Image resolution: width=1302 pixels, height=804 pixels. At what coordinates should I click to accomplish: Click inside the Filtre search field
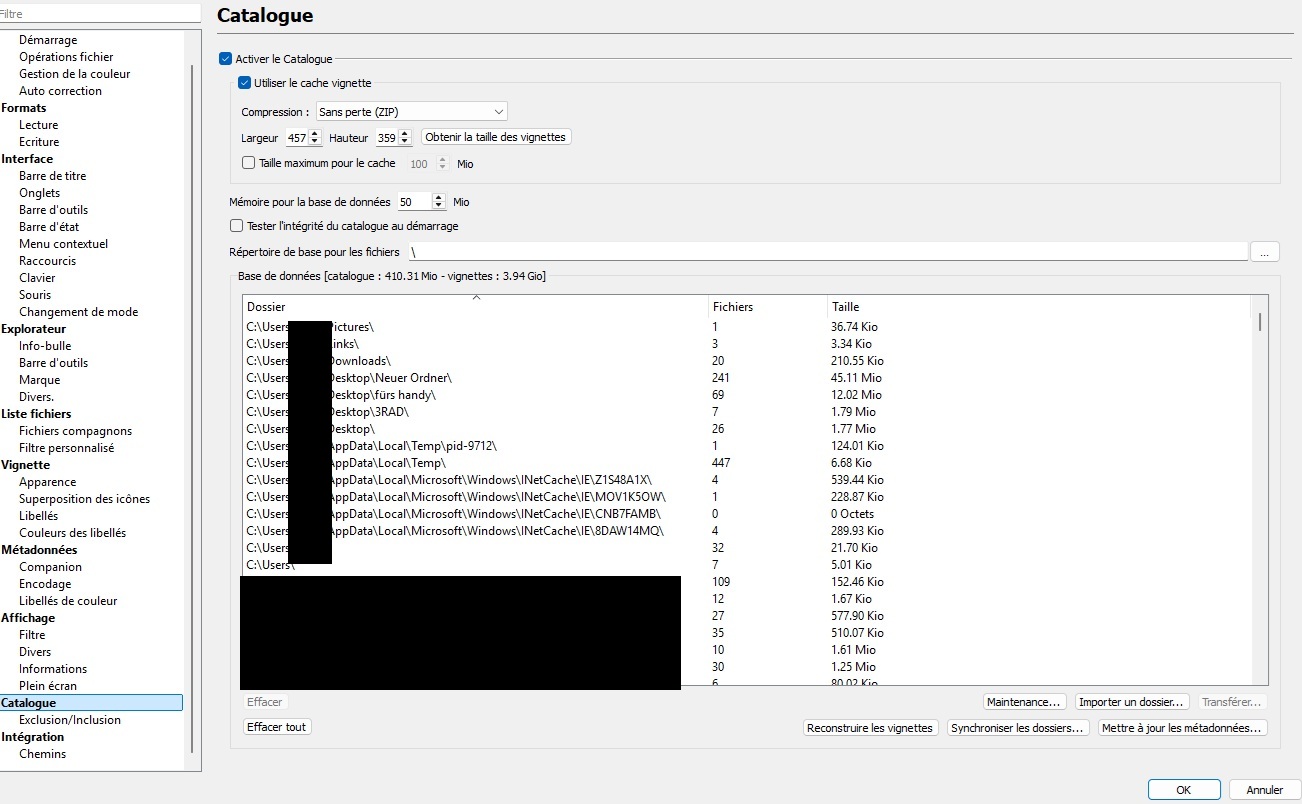100,12
